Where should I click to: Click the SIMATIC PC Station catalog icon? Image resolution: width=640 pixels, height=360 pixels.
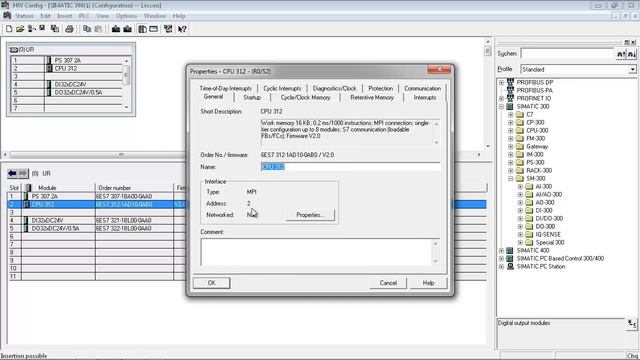pos(510,267)
